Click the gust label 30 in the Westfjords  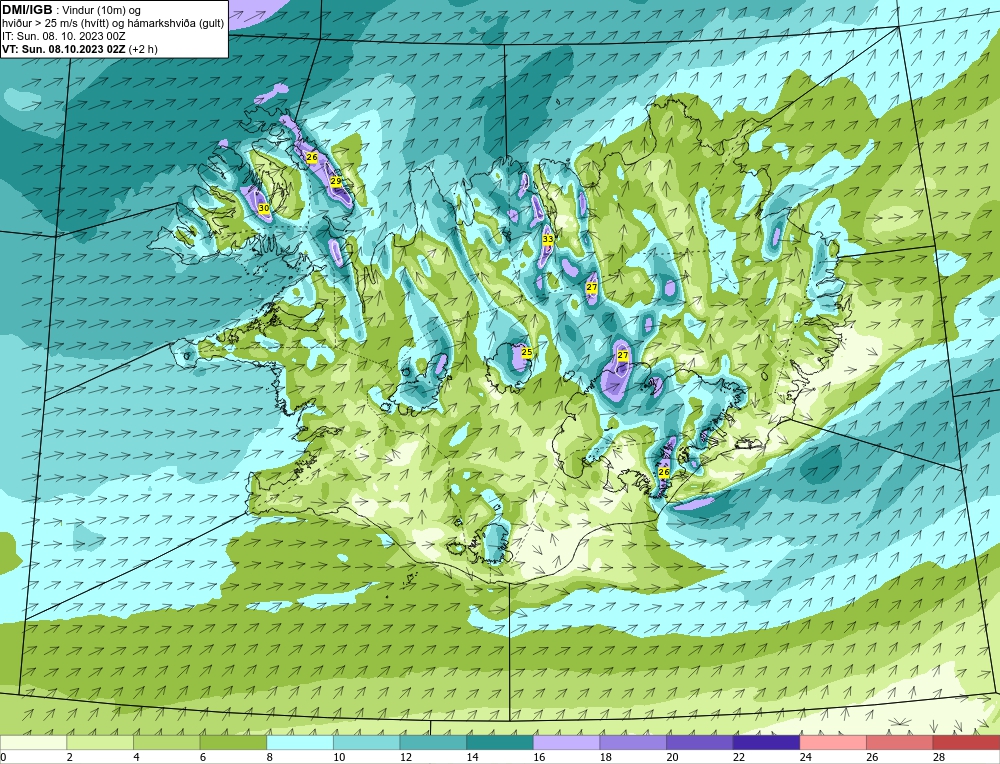click(263, 208)
